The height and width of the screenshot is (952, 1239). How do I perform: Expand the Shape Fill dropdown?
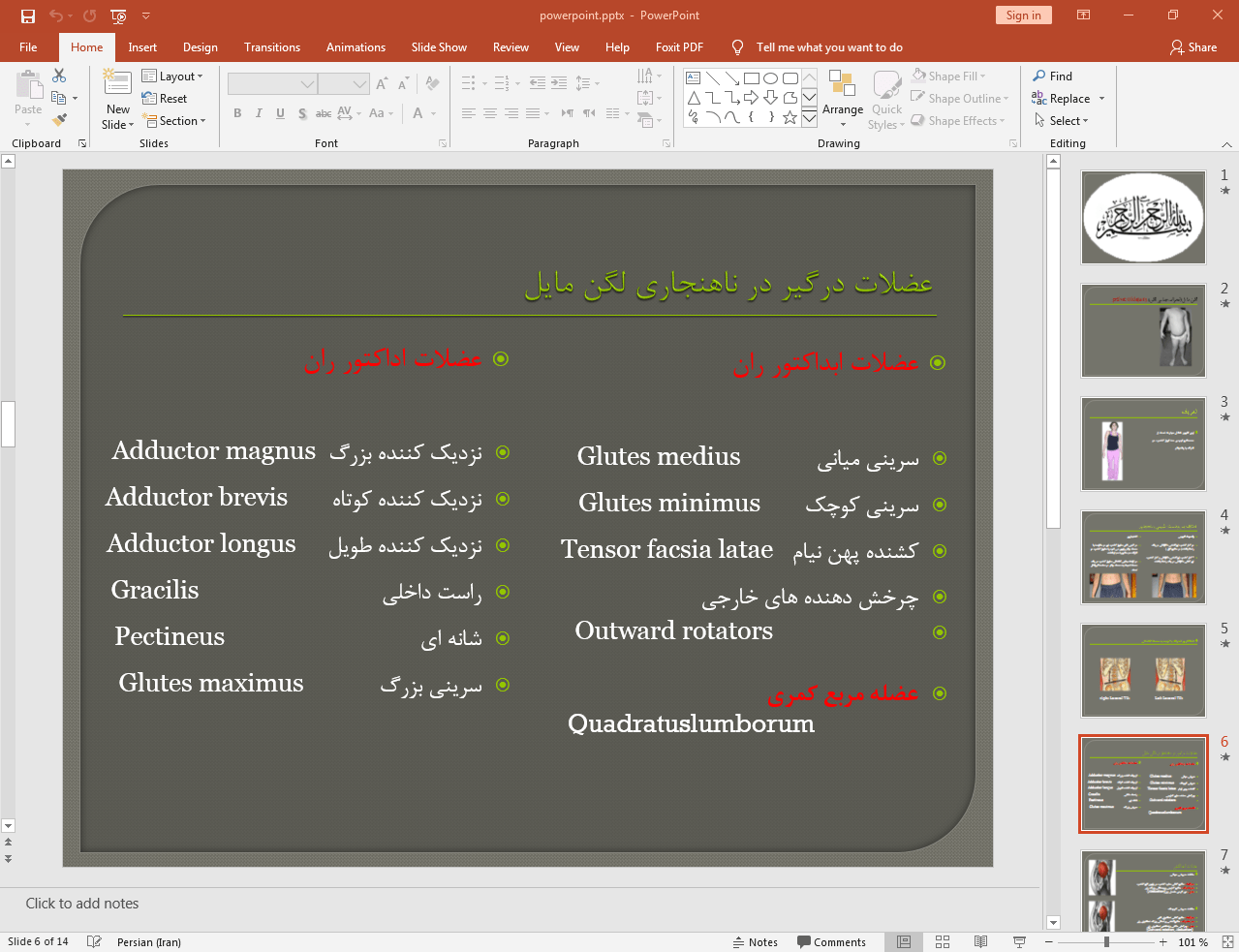pos(949,76)
